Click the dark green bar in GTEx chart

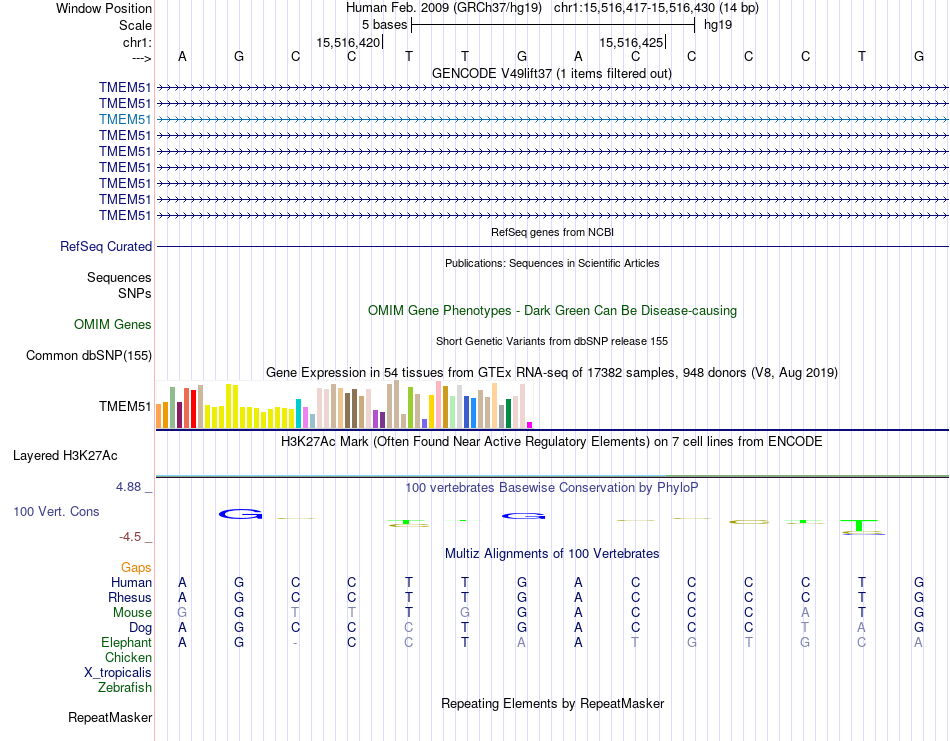(508, 414)
